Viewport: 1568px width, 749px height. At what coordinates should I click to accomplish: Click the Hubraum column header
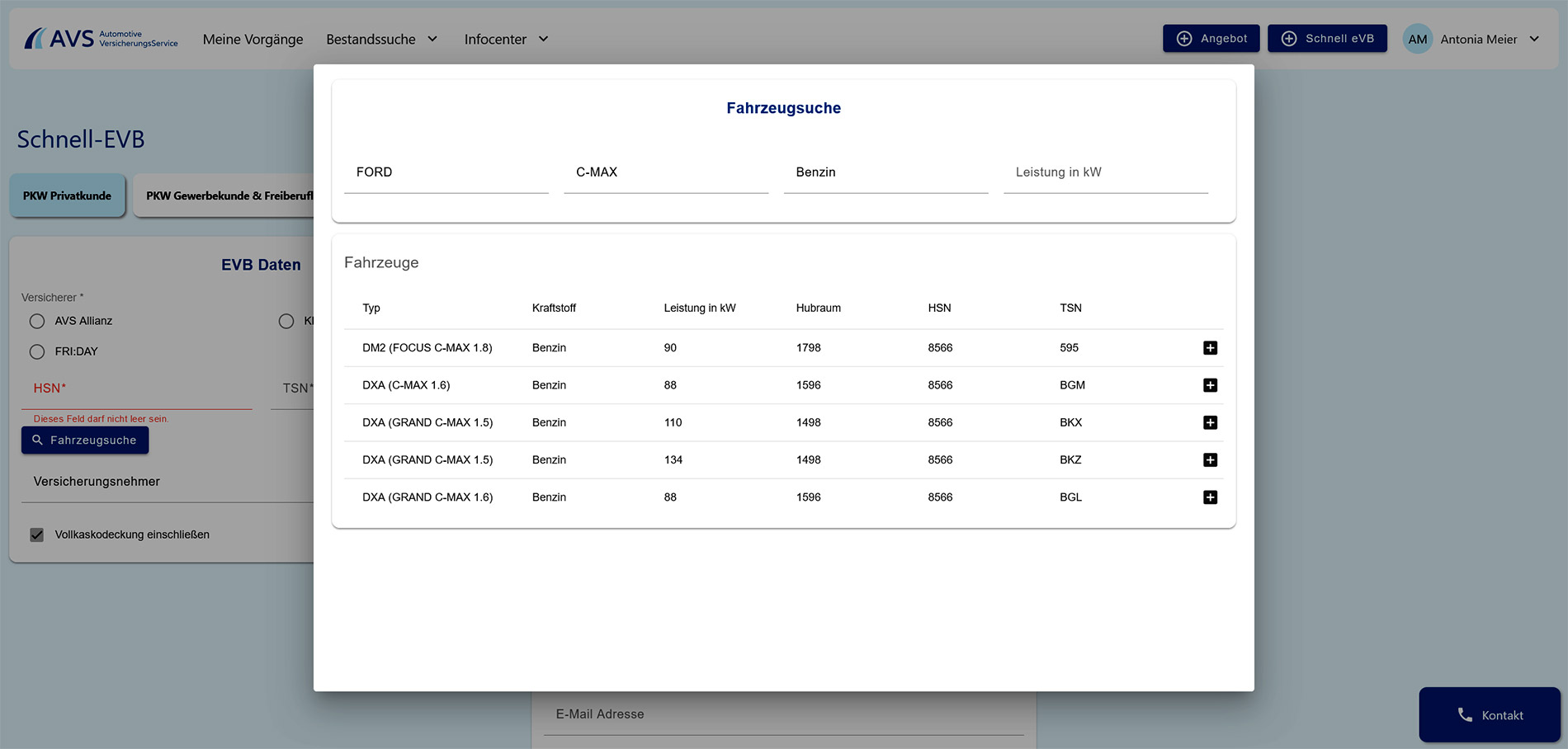pos(819,308)
